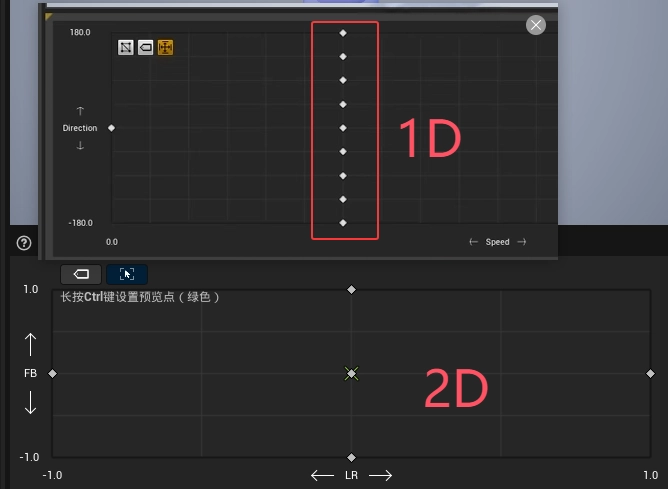Click the -180.0 Direction axis minimum
The image size is (668, 489).
81,223
